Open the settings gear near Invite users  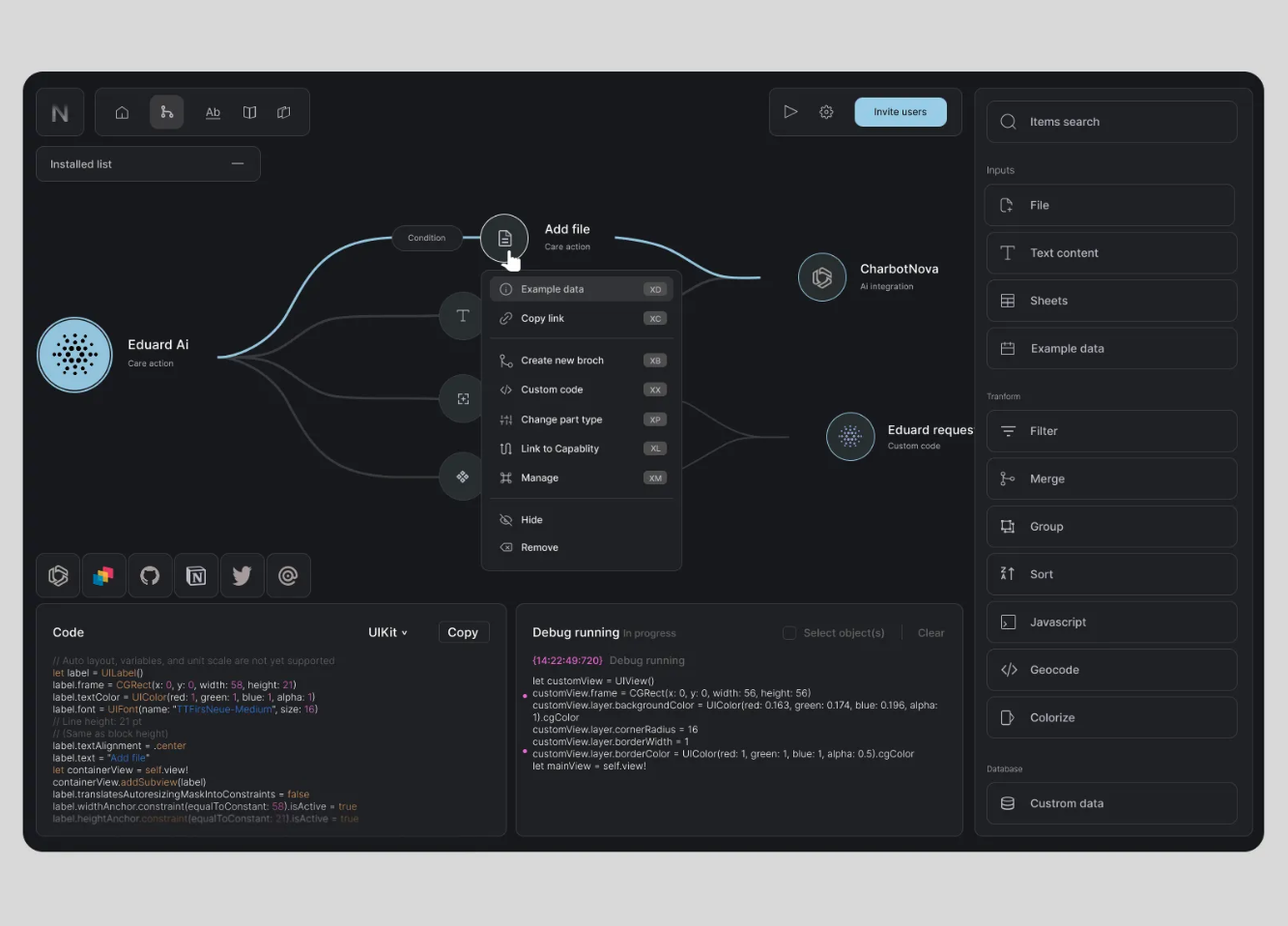(x=826, y=111)
